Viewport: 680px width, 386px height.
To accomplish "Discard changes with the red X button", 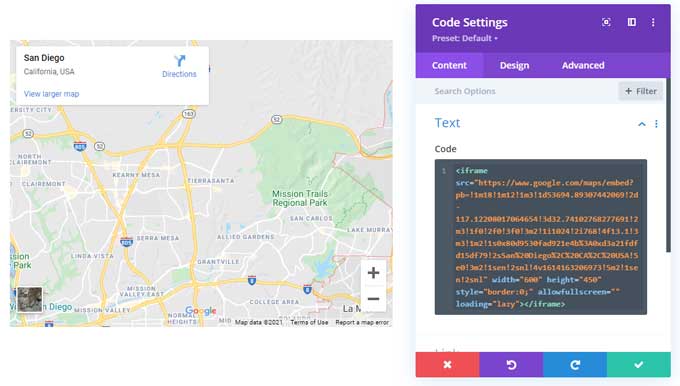I will point(448,364).
